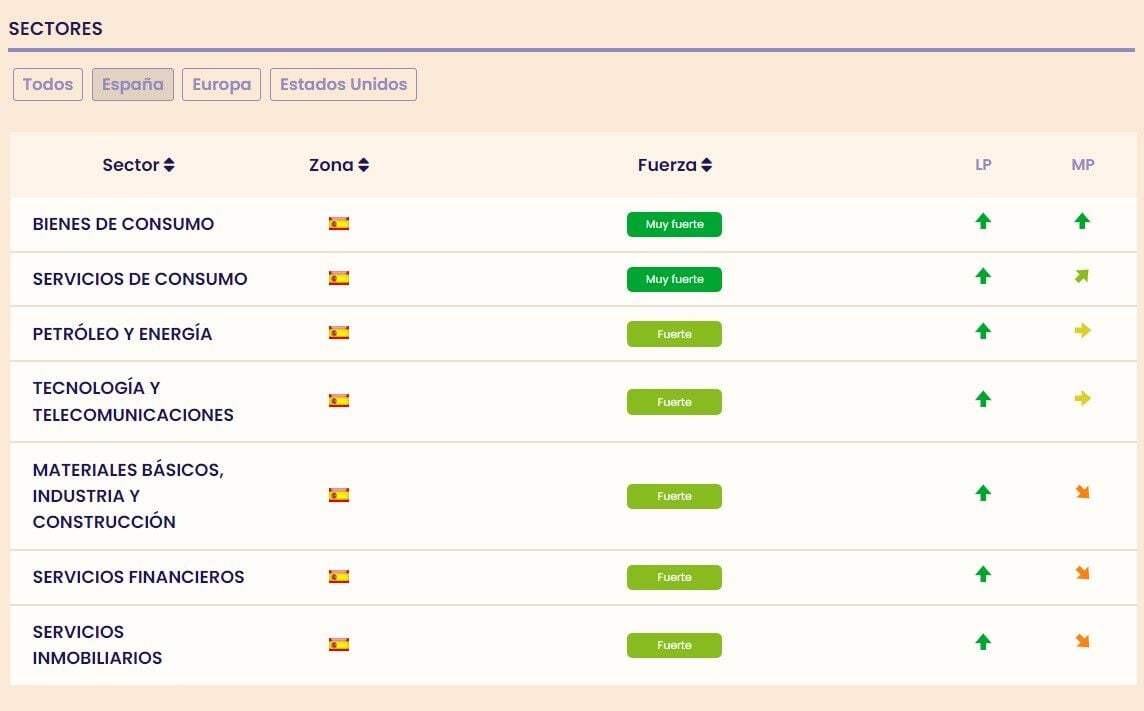Screen dimensions: 1144x711
Task: Click the MP down arrow for Servicios Inmobiliarios
Action: tap(1082, 641)
